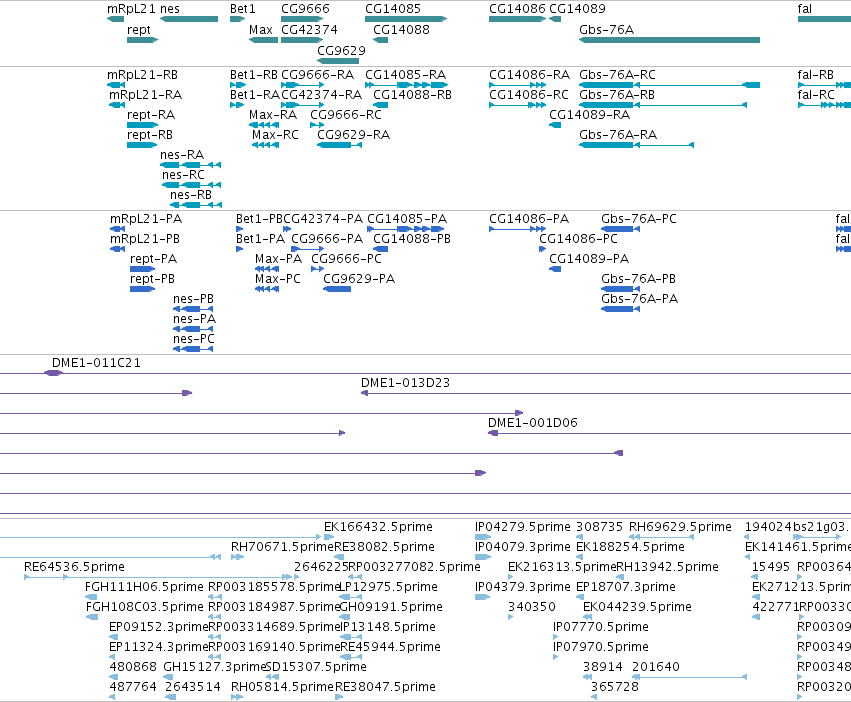Click protein nes-PB
Viewport: 851px width, 702px height.
pyautogui.click(x=193, y=299)
